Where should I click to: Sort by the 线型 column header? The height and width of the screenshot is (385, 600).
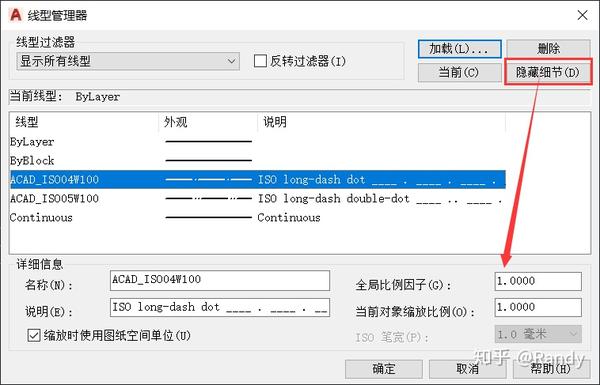point(84,122)
